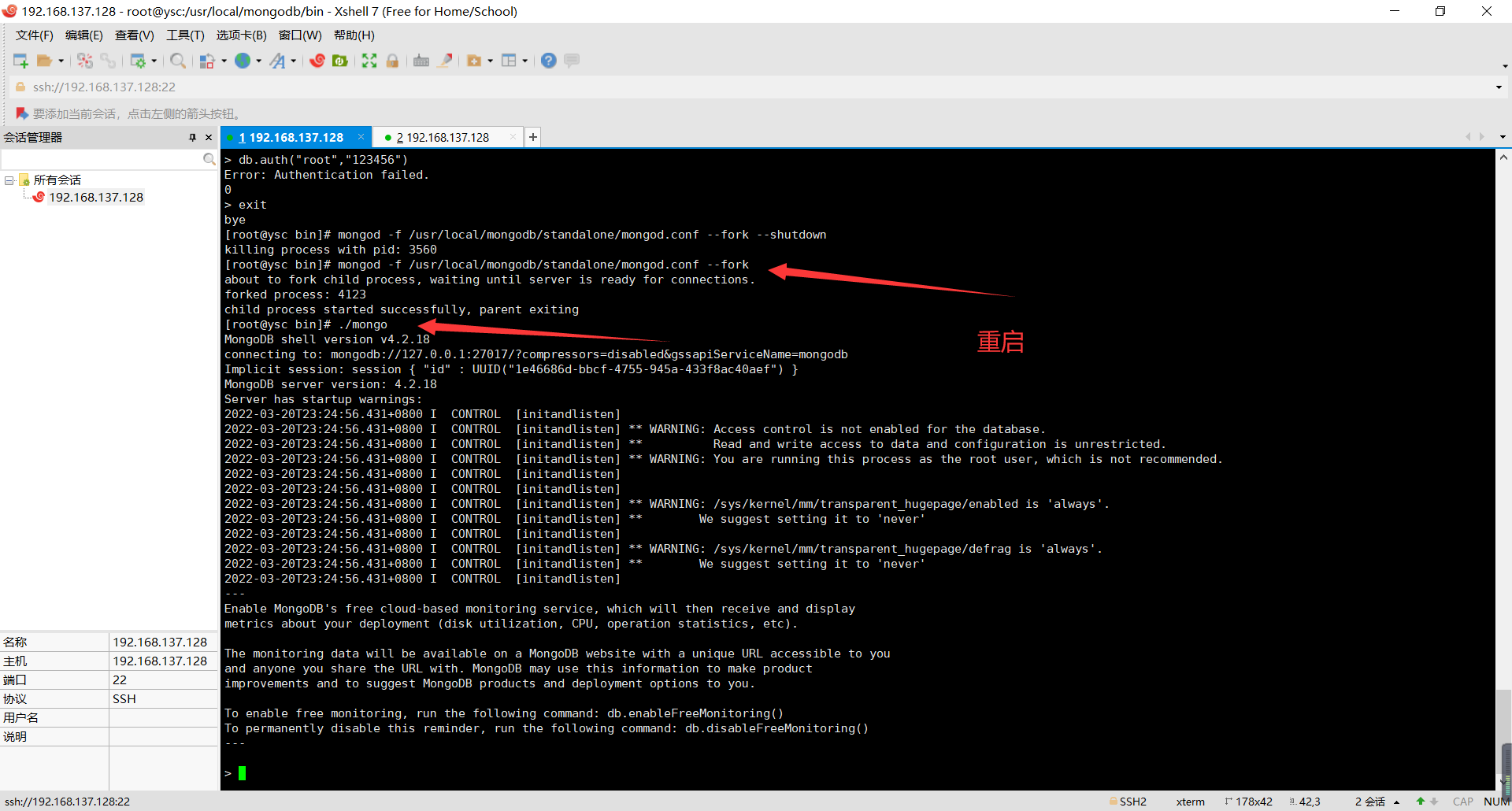Viewport: 1512px width, 811px height.
Task: Click the terminal vertical scrollbar thumb
Action: (1503, 732)
